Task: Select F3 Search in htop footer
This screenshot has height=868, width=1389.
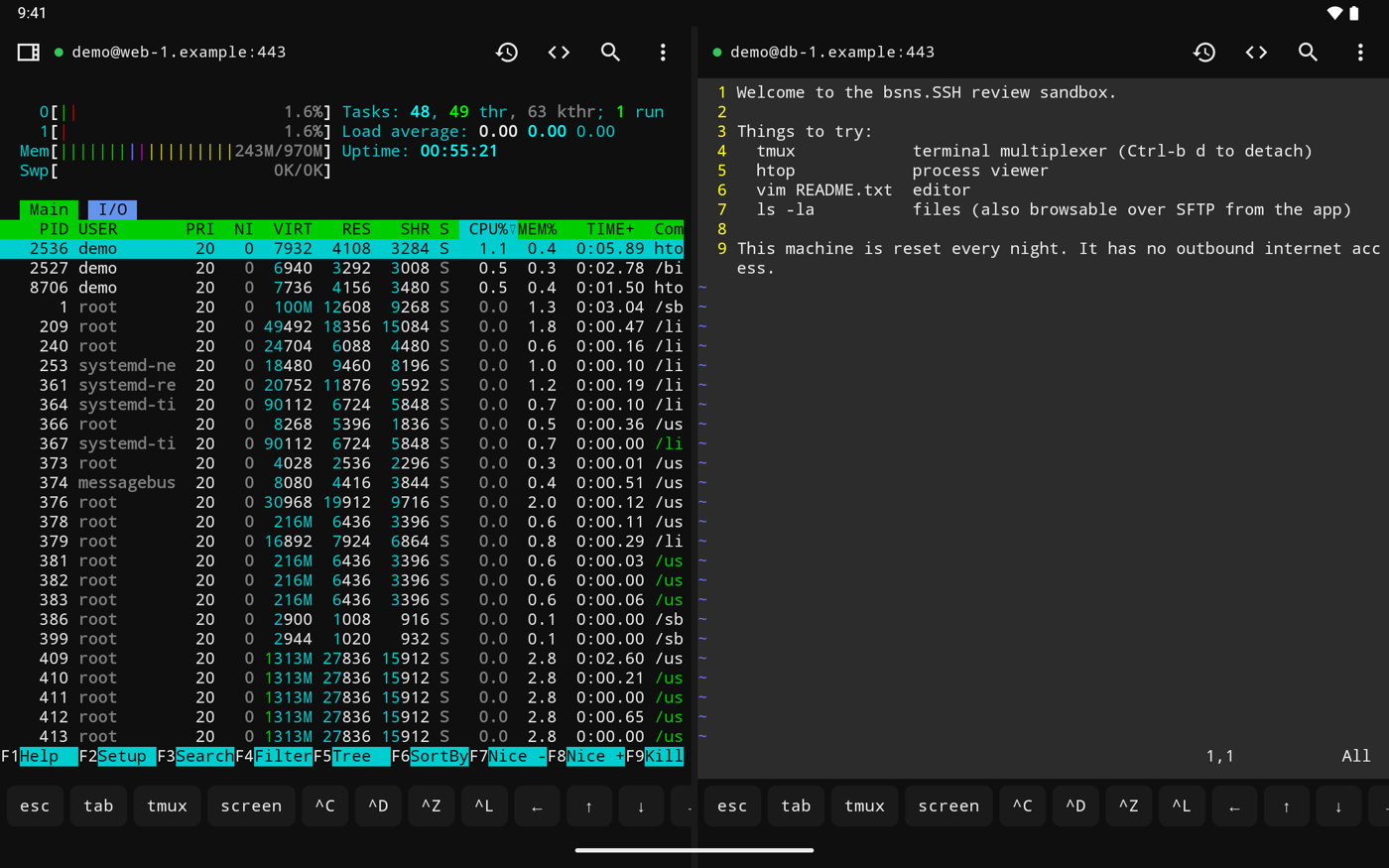Action: point(195,756)
